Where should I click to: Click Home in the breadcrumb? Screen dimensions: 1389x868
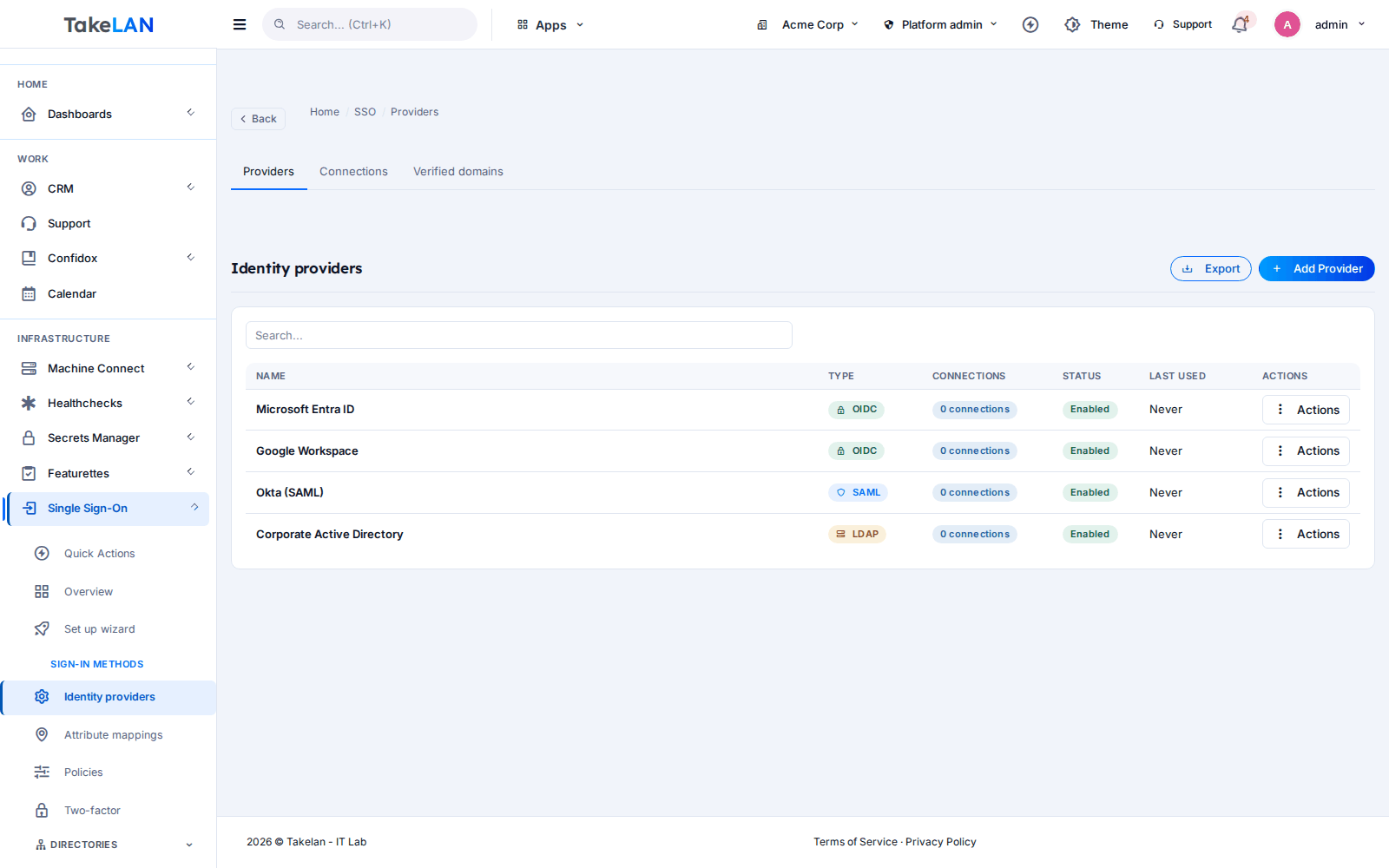point(325,112)
